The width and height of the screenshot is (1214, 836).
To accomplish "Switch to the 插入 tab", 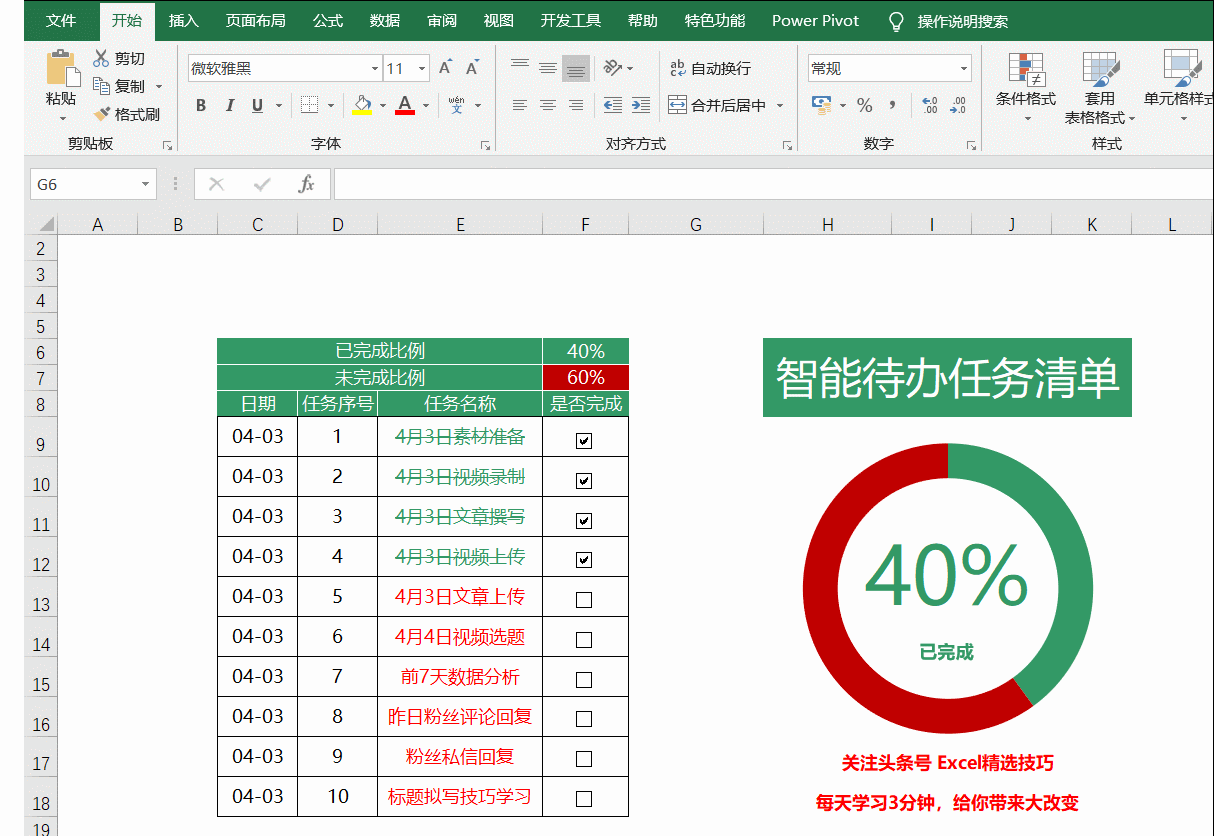I will (x=184, y=21).
